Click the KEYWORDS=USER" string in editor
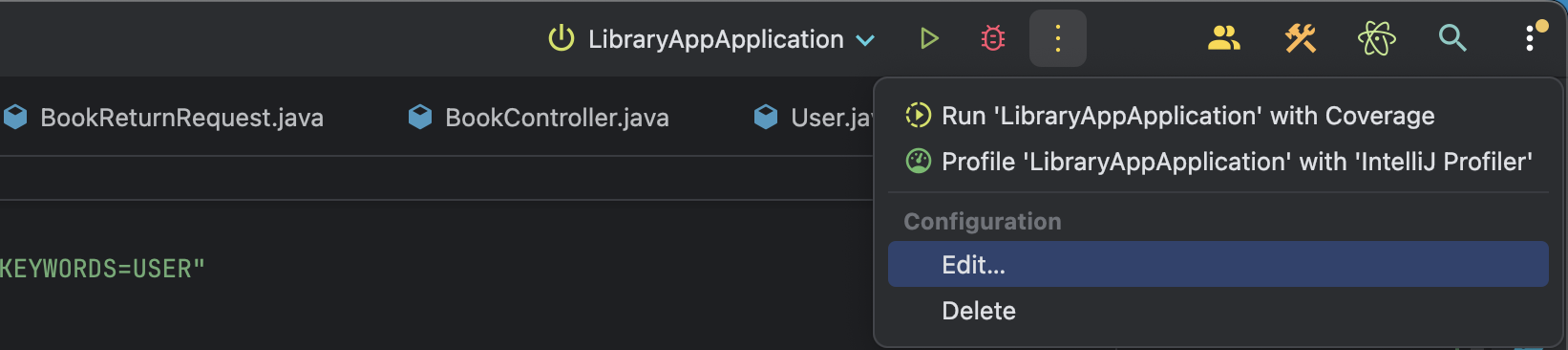Viewport: 1568px width, 350px height. [102, 269]
